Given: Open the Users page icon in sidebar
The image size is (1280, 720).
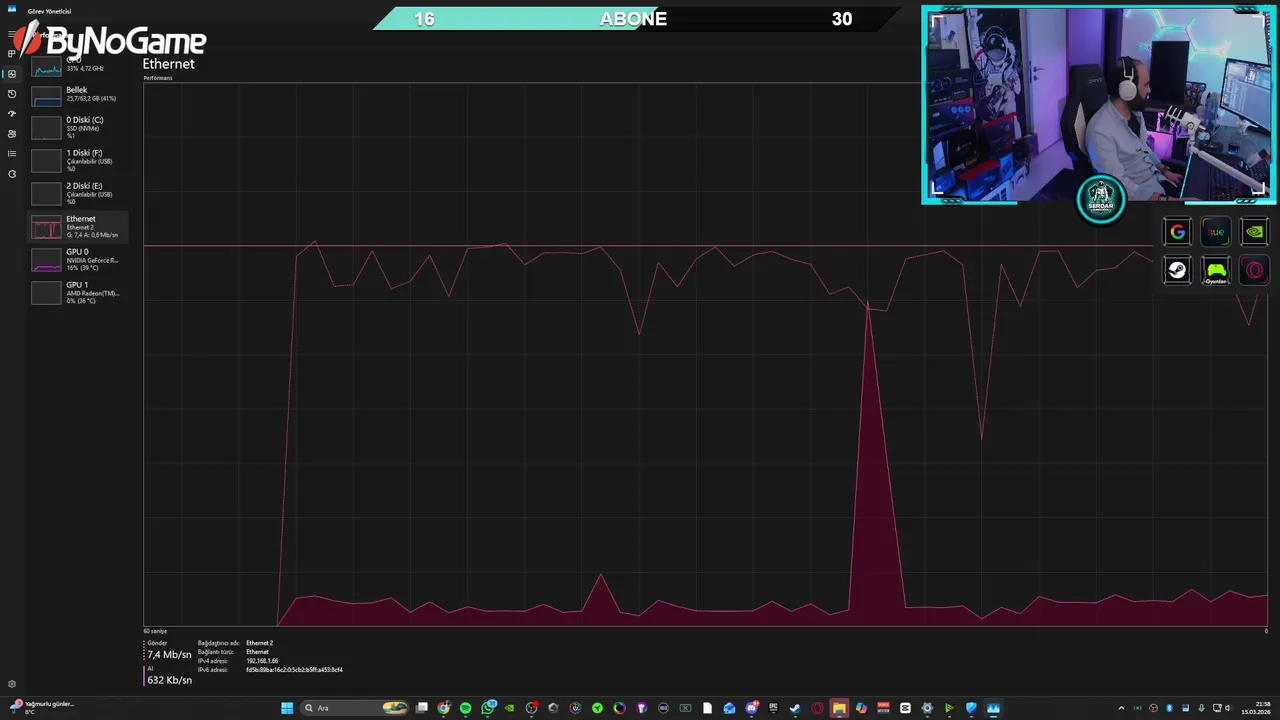Looking at the screenshot, I should point(12,134).
